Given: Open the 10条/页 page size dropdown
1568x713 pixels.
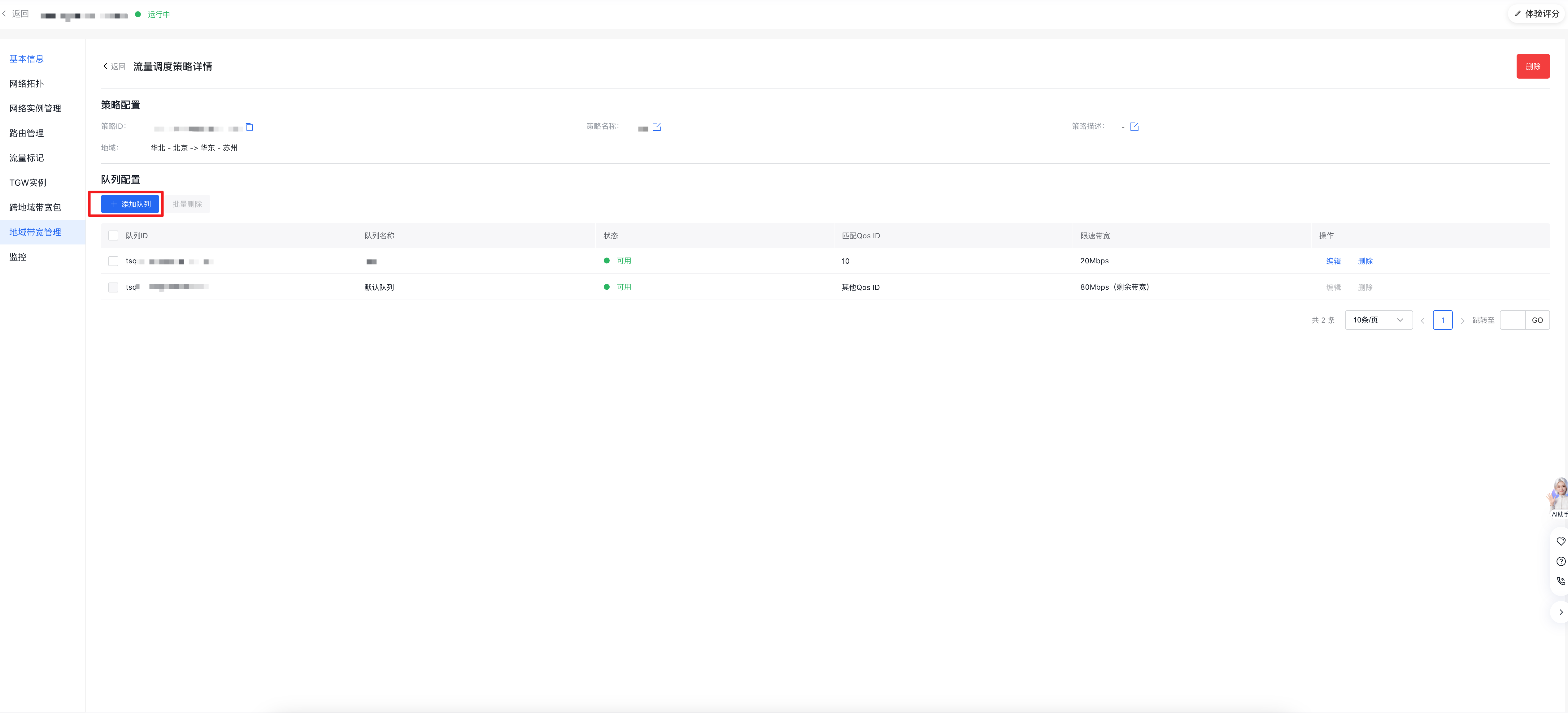Looking at the screenshot, I should click(x=1379, y=320).
